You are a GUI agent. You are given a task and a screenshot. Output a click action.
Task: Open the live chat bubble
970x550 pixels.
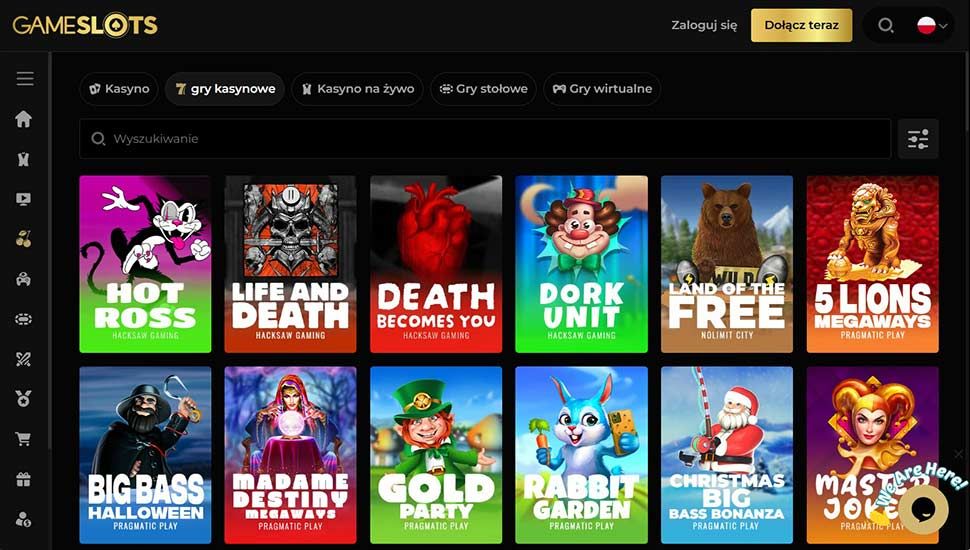(923, 509)
